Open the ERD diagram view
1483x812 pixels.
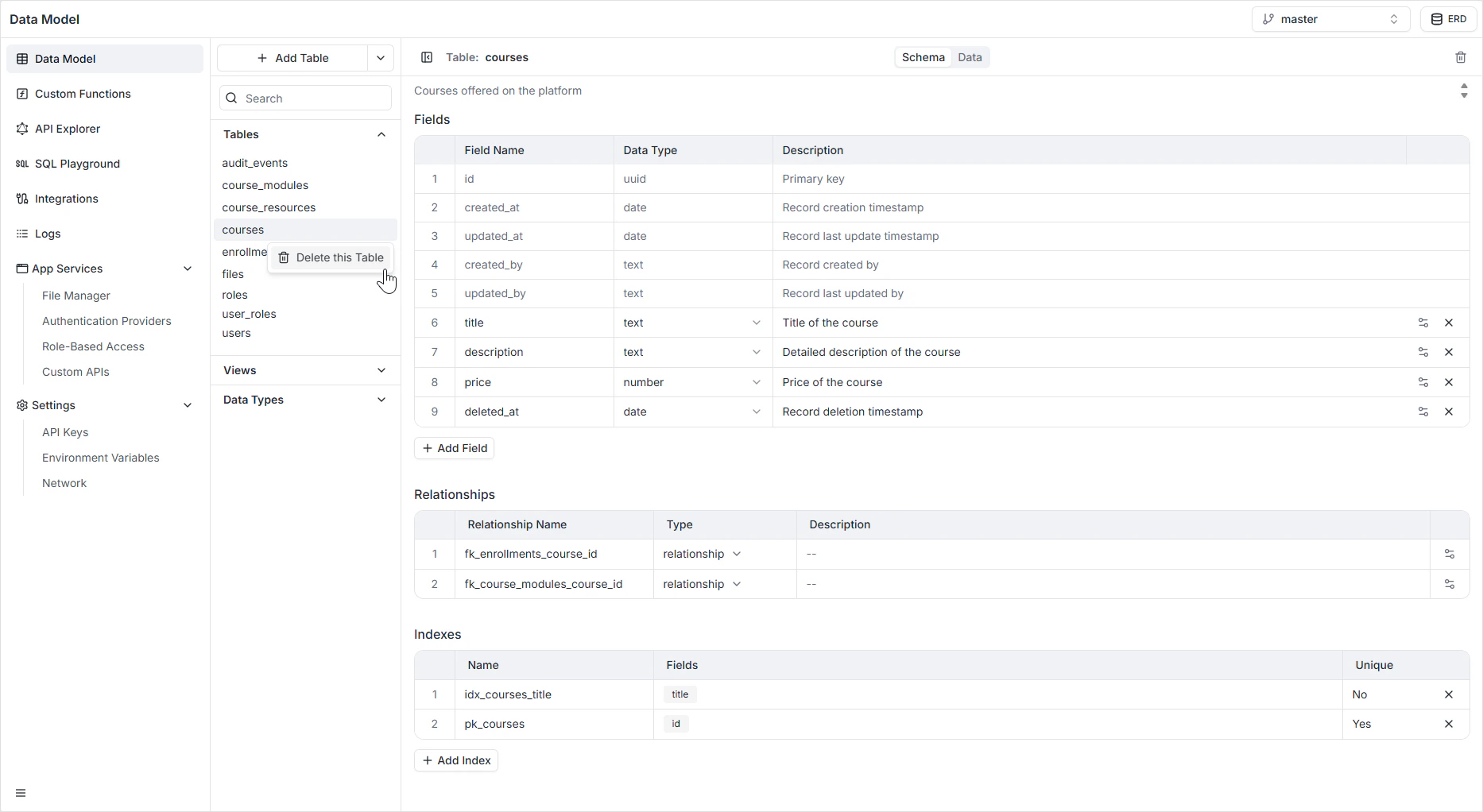pos(1449,19)
